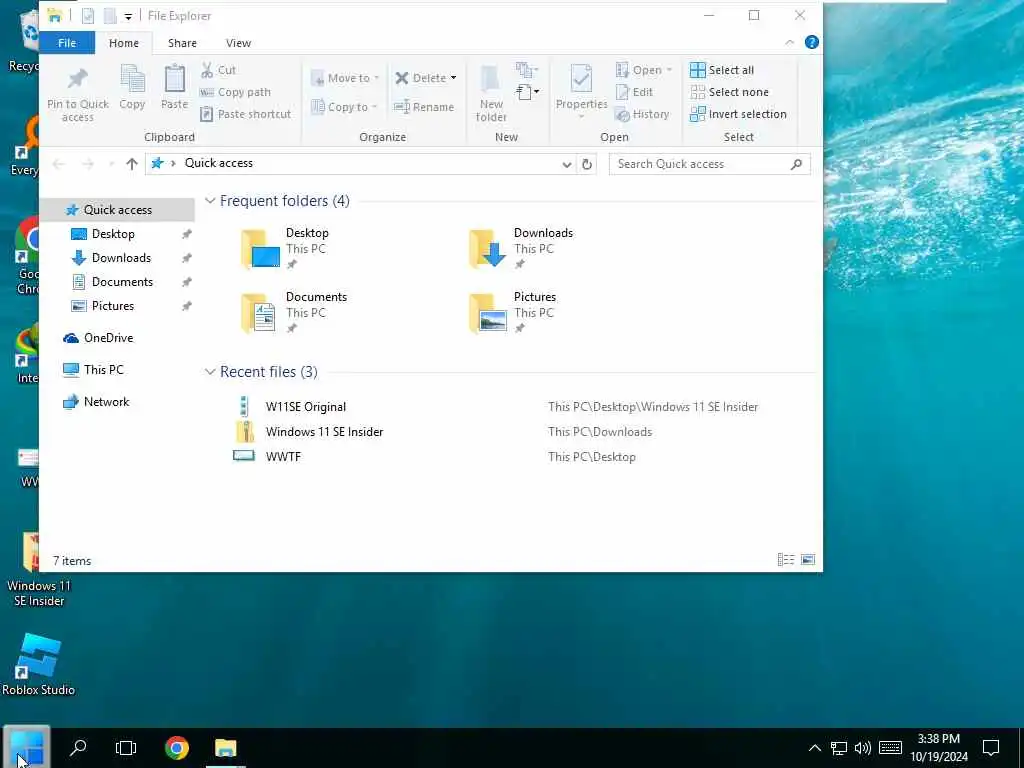Open Task View from taskbar
Image resolution: width=1024 pixels, height=768 pixels.
click(x=126, y=747)
